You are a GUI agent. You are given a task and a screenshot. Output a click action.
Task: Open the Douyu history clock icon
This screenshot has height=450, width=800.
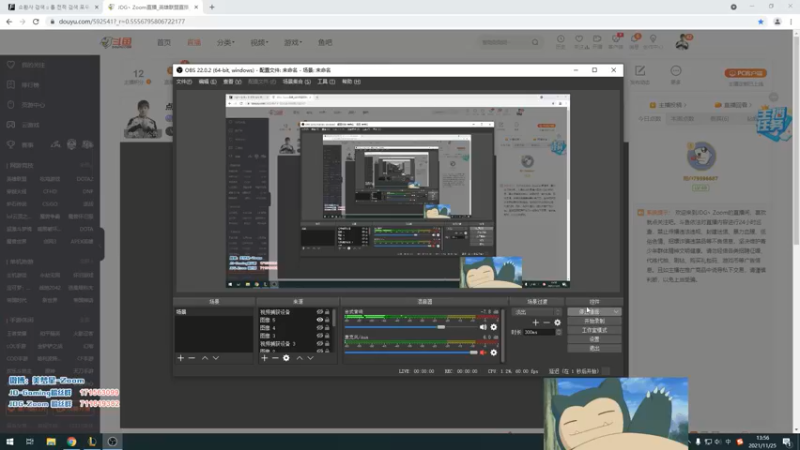[x=560, y=39]
